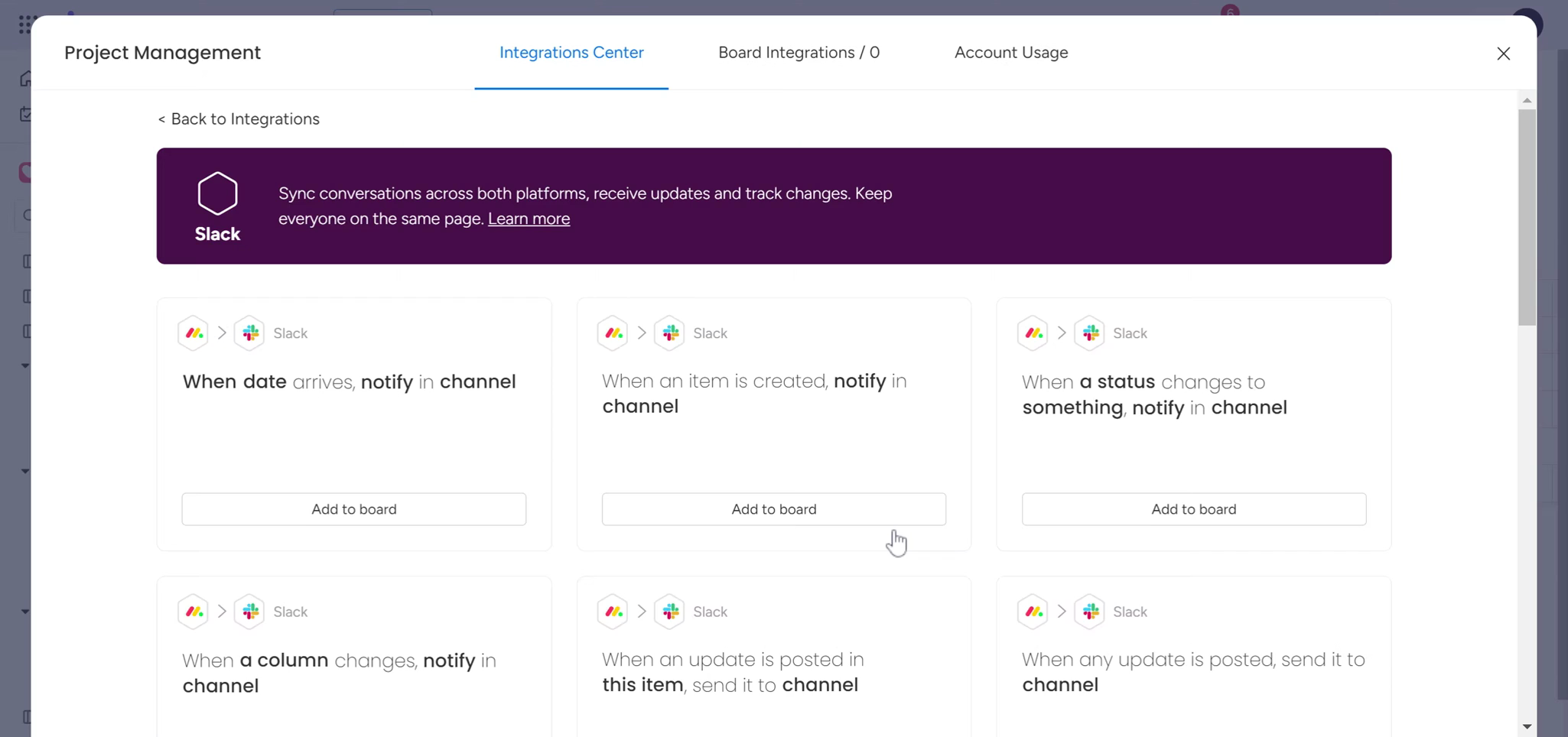
Task: Click monday icon on 'update posted in this item' card
Action: [x=613, y=612]
